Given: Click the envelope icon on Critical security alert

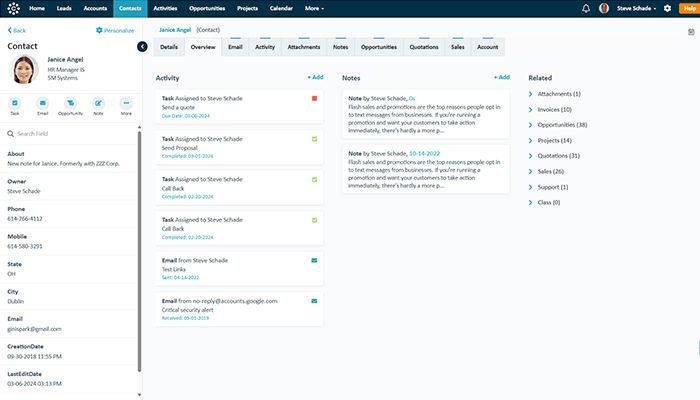Looking at the screenshot, I should pyautogui.click(x=314, y=301).
